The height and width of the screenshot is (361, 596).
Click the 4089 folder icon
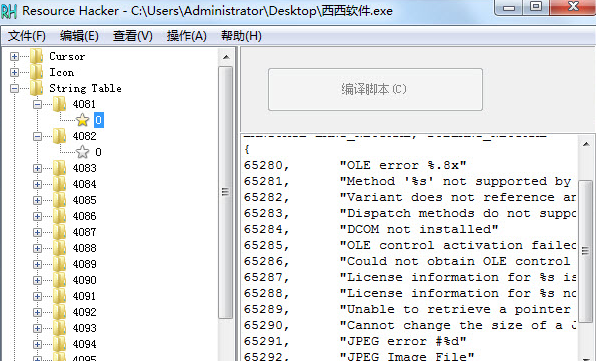point(59,264)
